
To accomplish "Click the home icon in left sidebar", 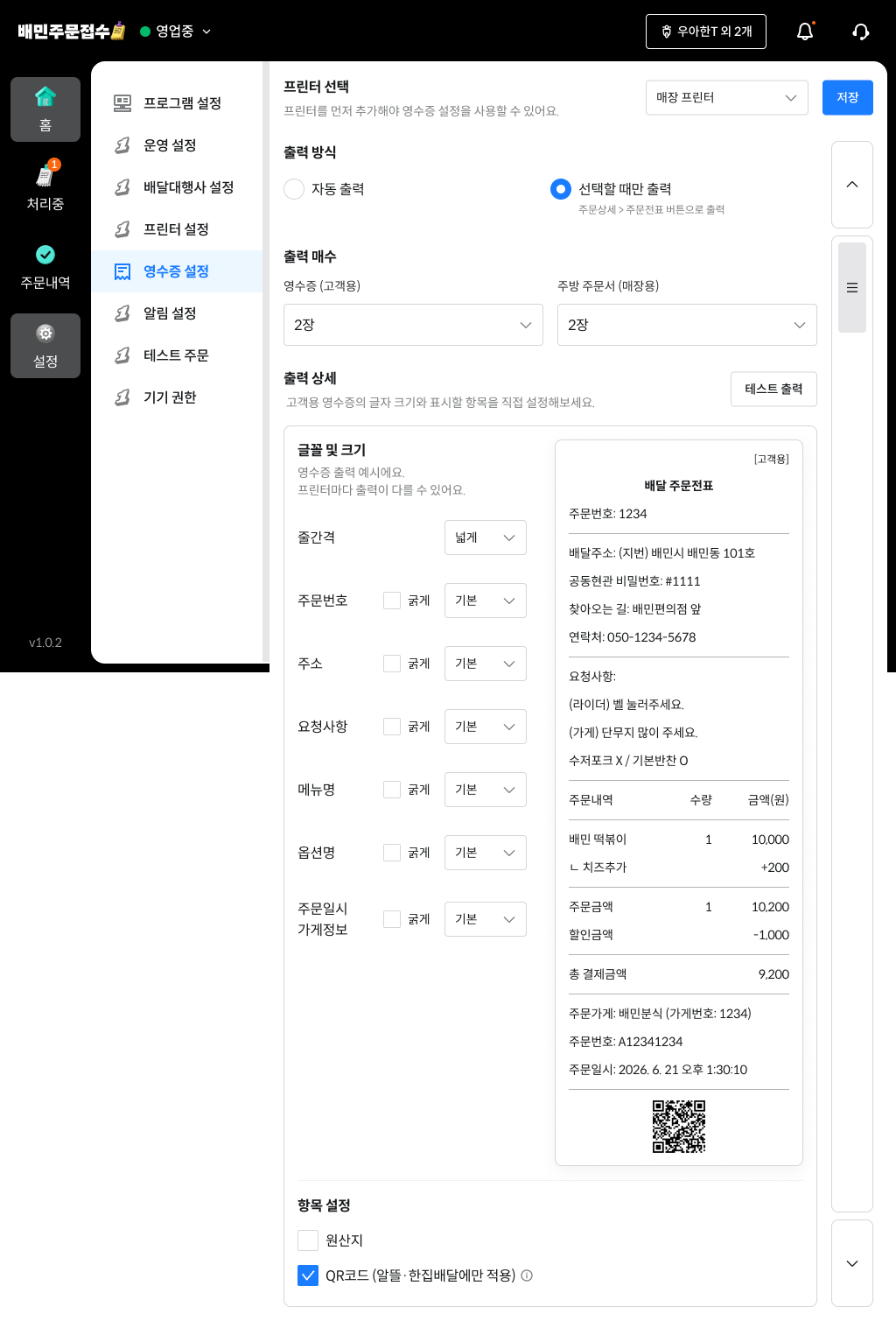I will (45, 96).
